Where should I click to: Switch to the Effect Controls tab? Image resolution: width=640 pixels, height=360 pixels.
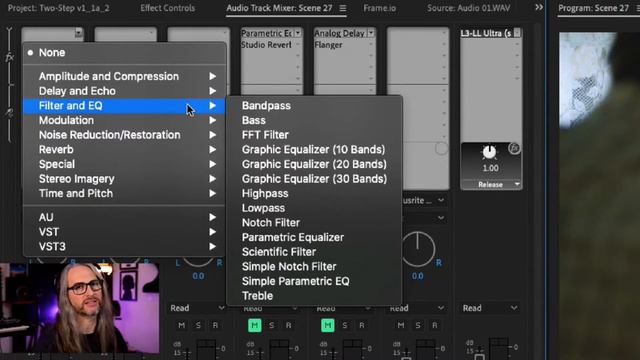coord(167,8)
